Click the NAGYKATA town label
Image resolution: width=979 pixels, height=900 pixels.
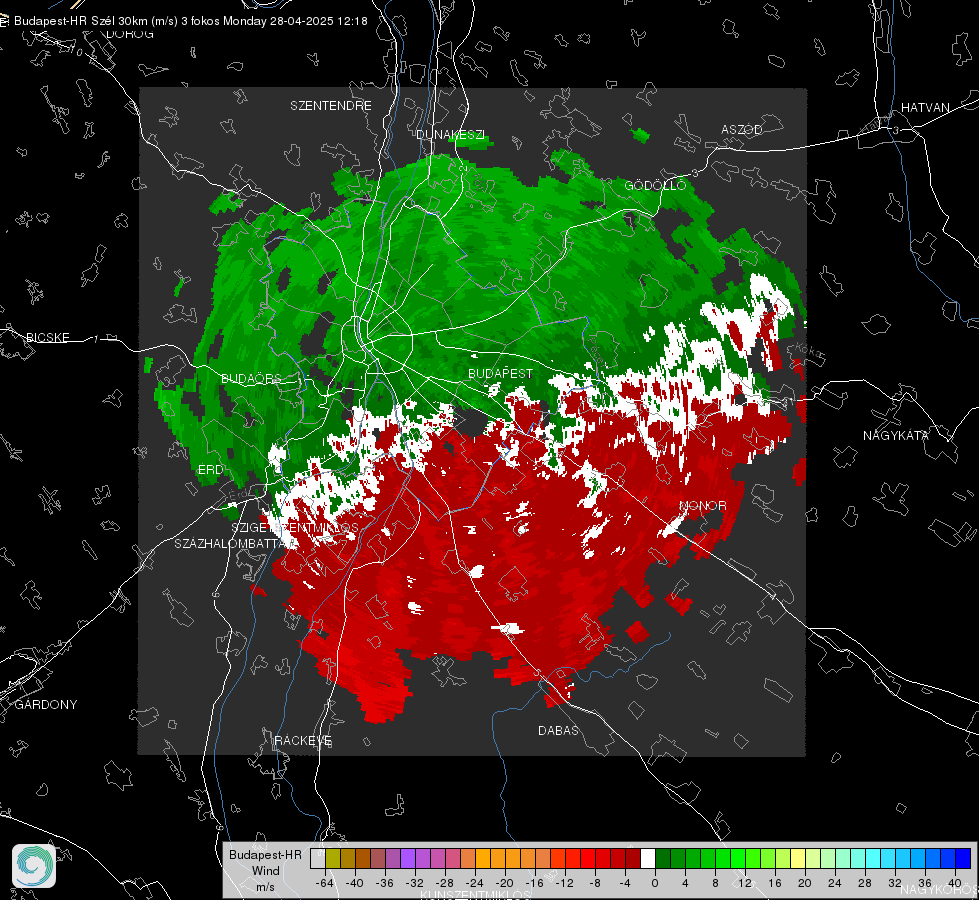(x=896, y=436)
